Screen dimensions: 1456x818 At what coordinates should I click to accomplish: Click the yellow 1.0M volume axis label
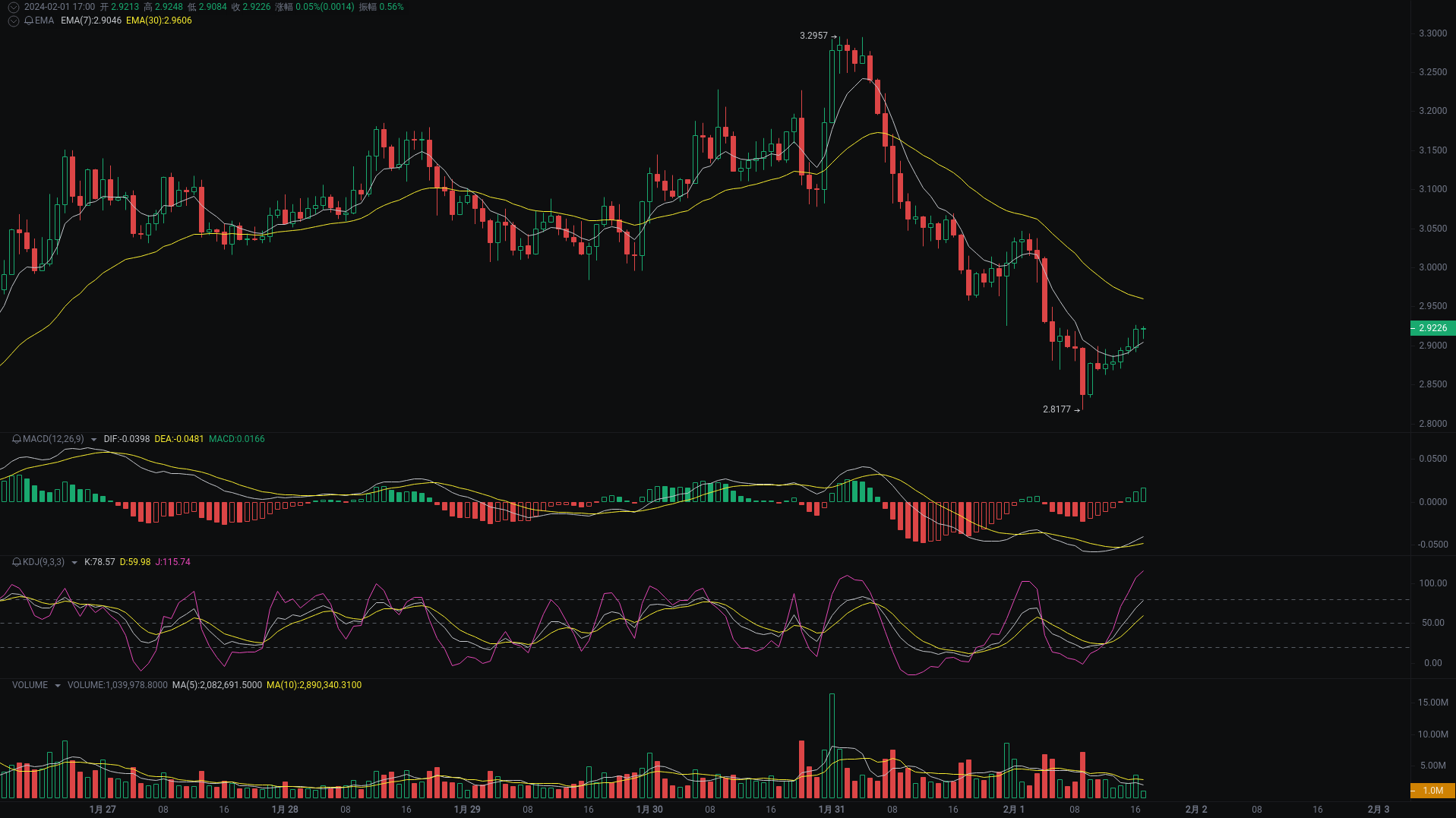click(x=1433, y=790)
